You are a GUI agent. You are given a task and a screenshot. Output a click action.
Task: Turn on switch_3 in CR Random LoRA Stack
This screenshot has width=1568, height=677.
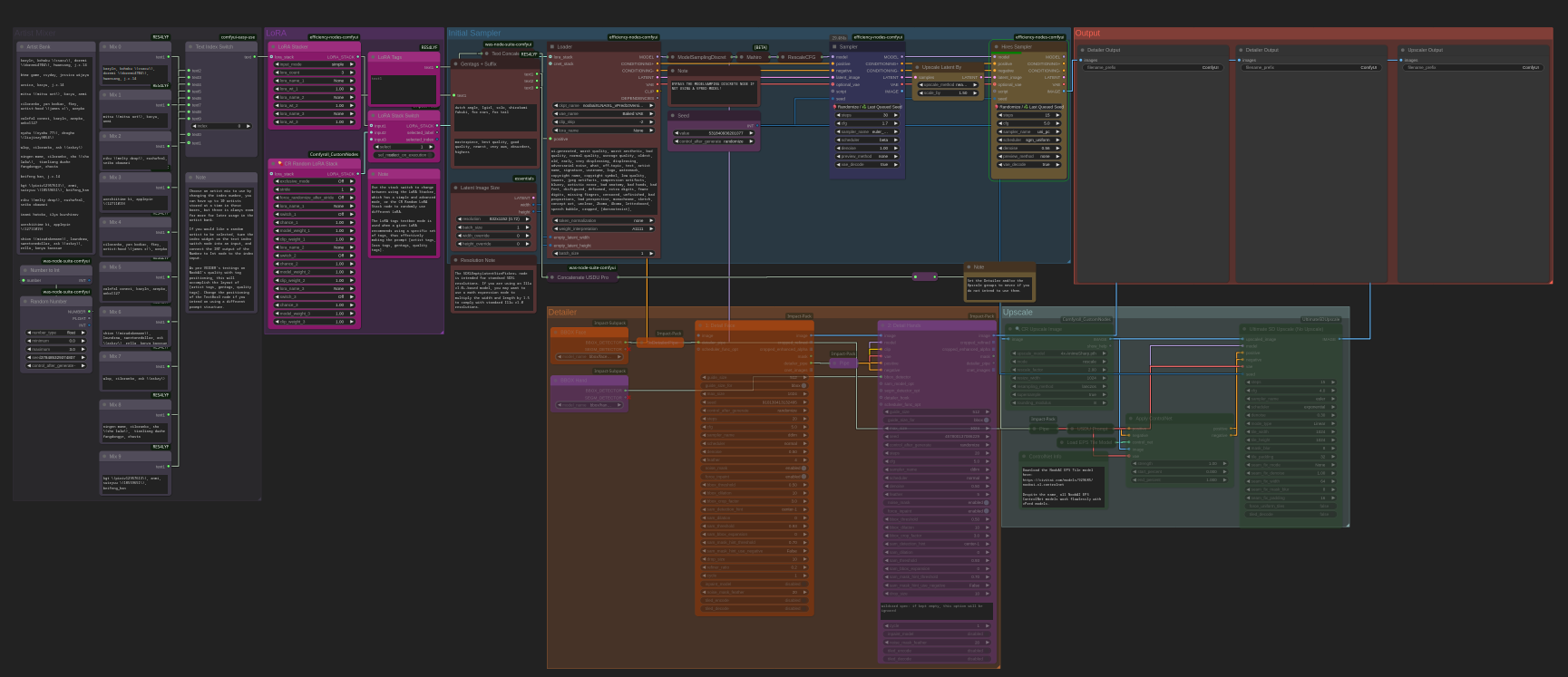[313, 296]
